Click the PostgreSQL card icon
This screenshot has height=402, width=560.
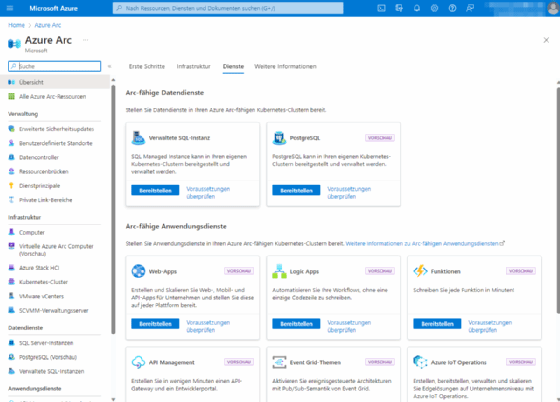(279, 138)
